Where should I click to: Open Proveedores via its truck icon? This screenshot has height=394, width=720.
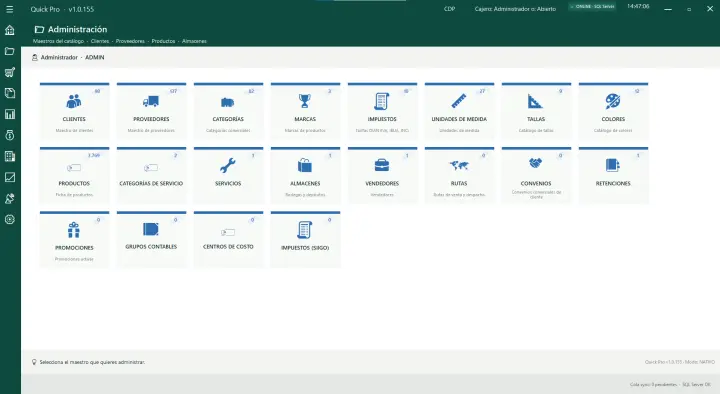point(151,101)
